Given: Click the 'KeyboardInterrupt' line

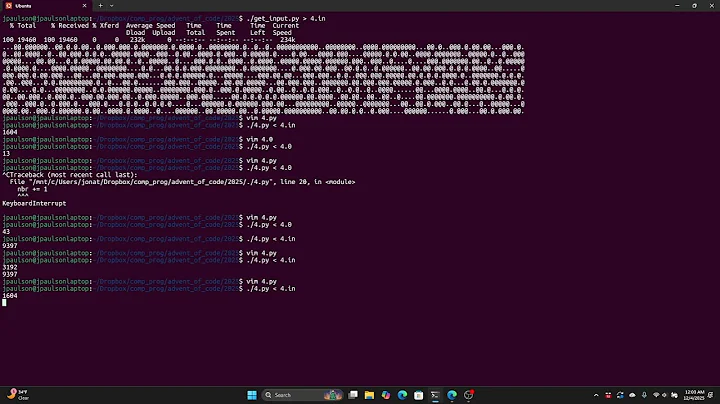Looking at the screenshot, I should 34,203.
